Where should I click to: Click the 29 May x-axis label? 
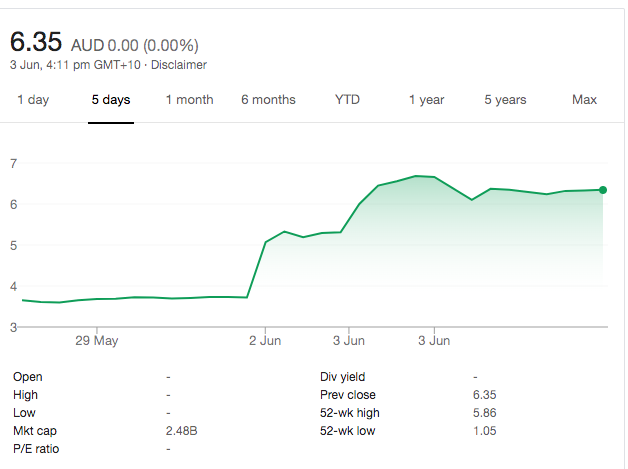[x=97, y=341]
